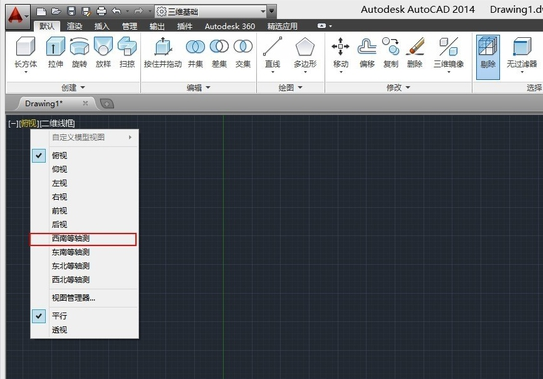The width and height of the screenshot is (543, 379).
Task: Open the dropdown arrow under 移动
Action: pyautogui.click(x=340, y=72)
